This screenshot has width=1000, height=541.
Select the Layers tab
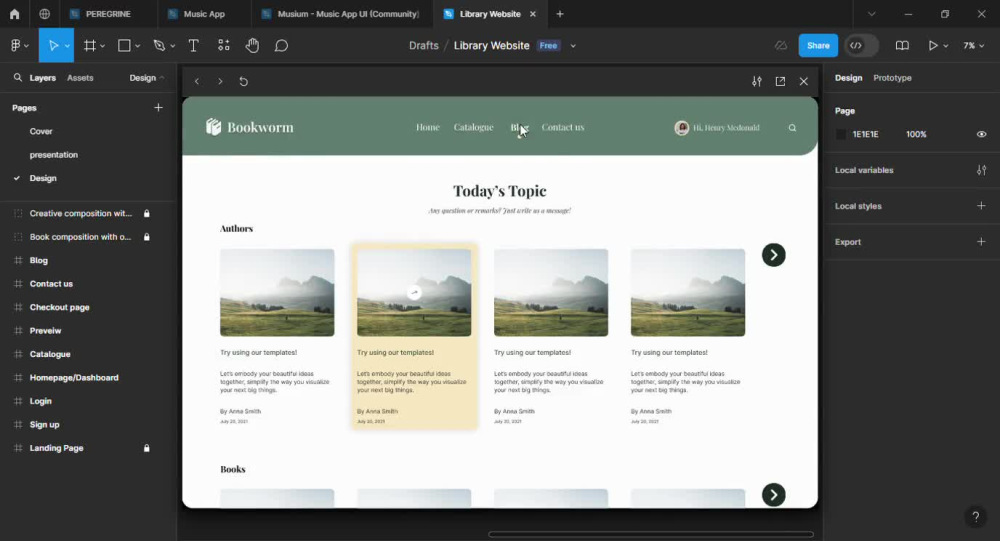tap(42, 77)
